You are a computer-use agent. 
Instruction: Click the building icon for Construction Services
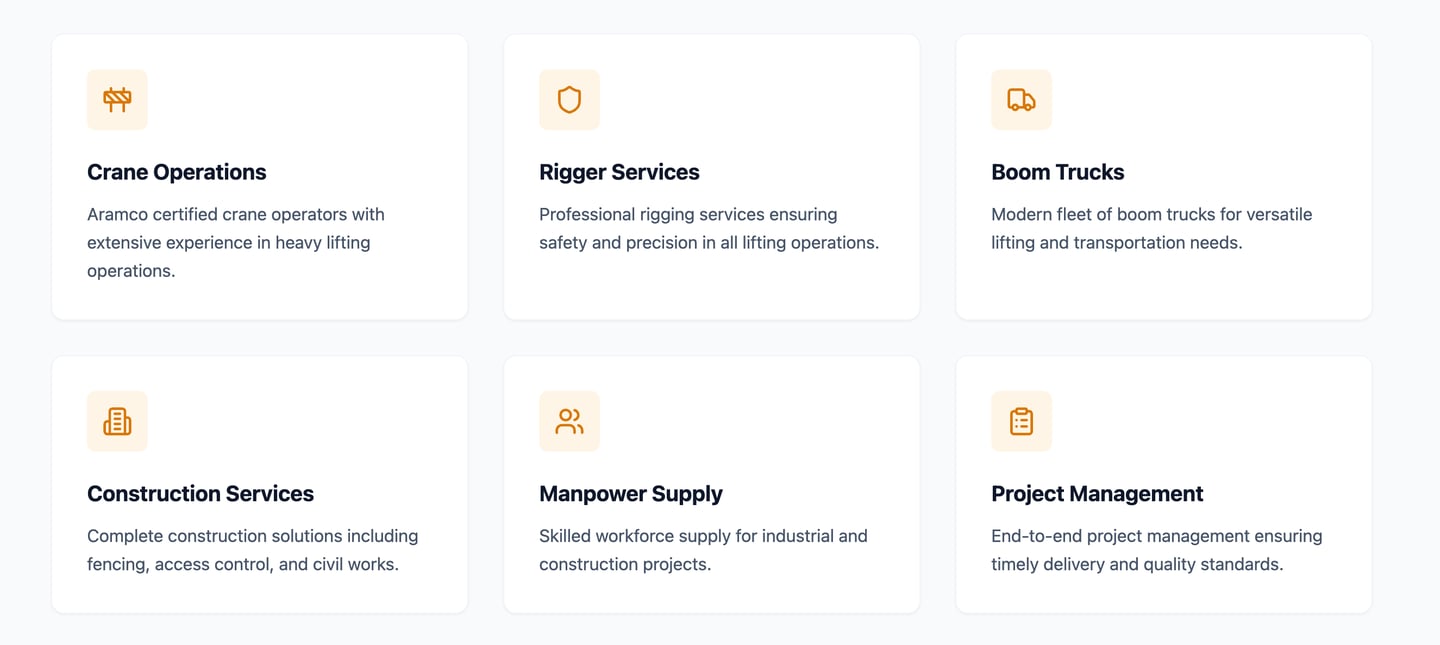(117, 421)
